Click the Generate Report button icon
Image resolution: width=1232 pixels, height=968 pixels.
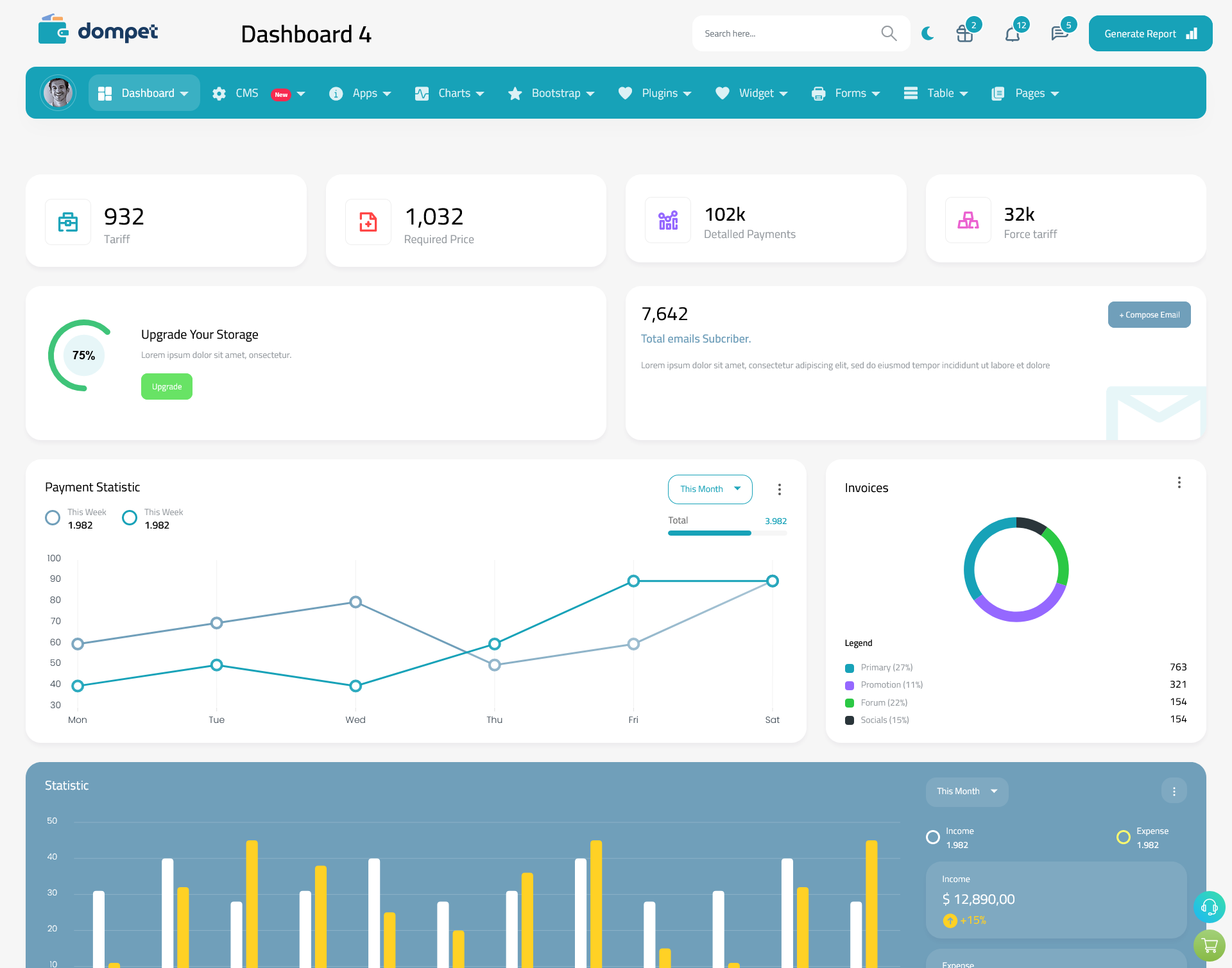click(x=1191, y=33)
